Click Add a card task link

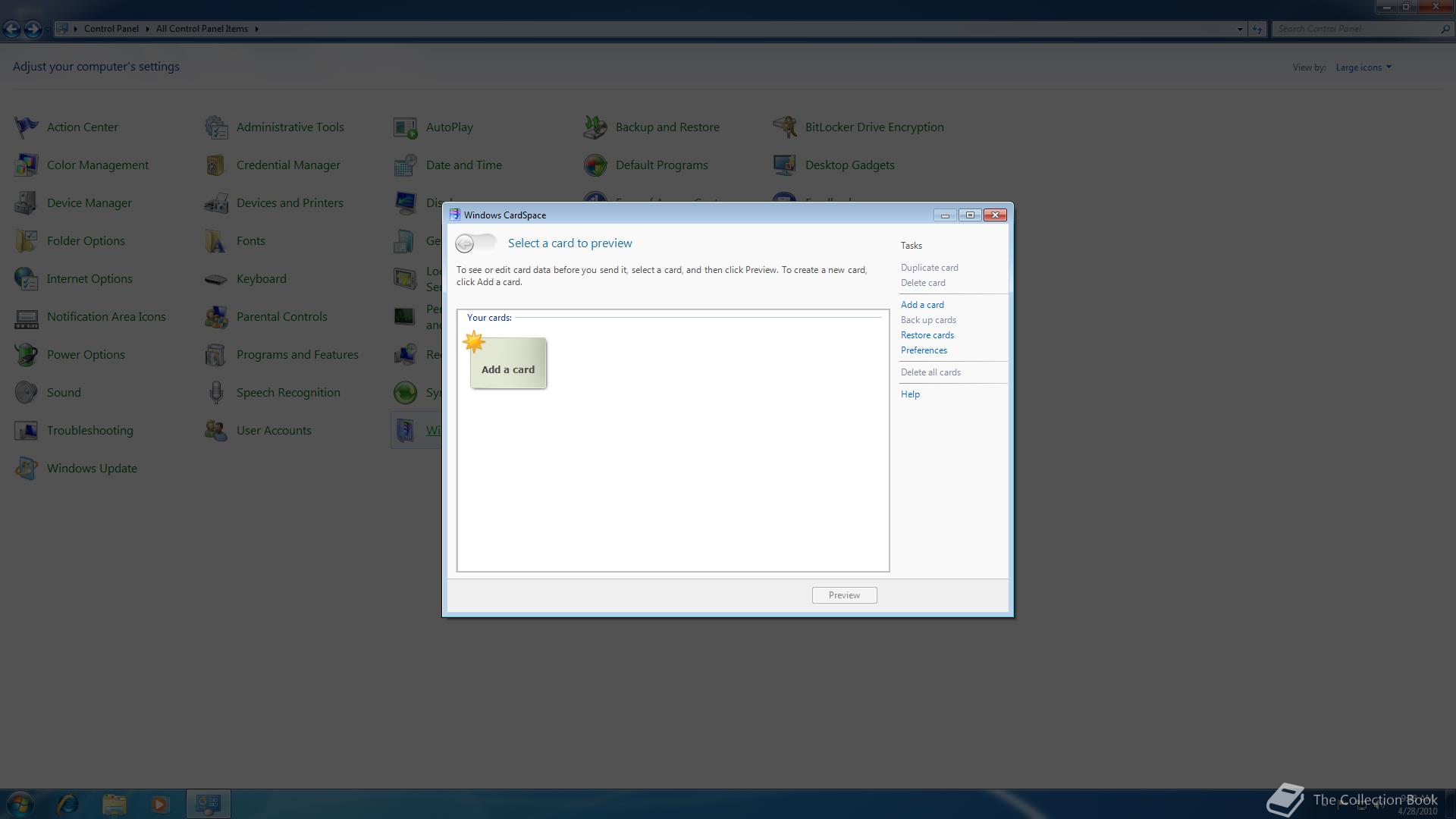click(x=922, y=305)
